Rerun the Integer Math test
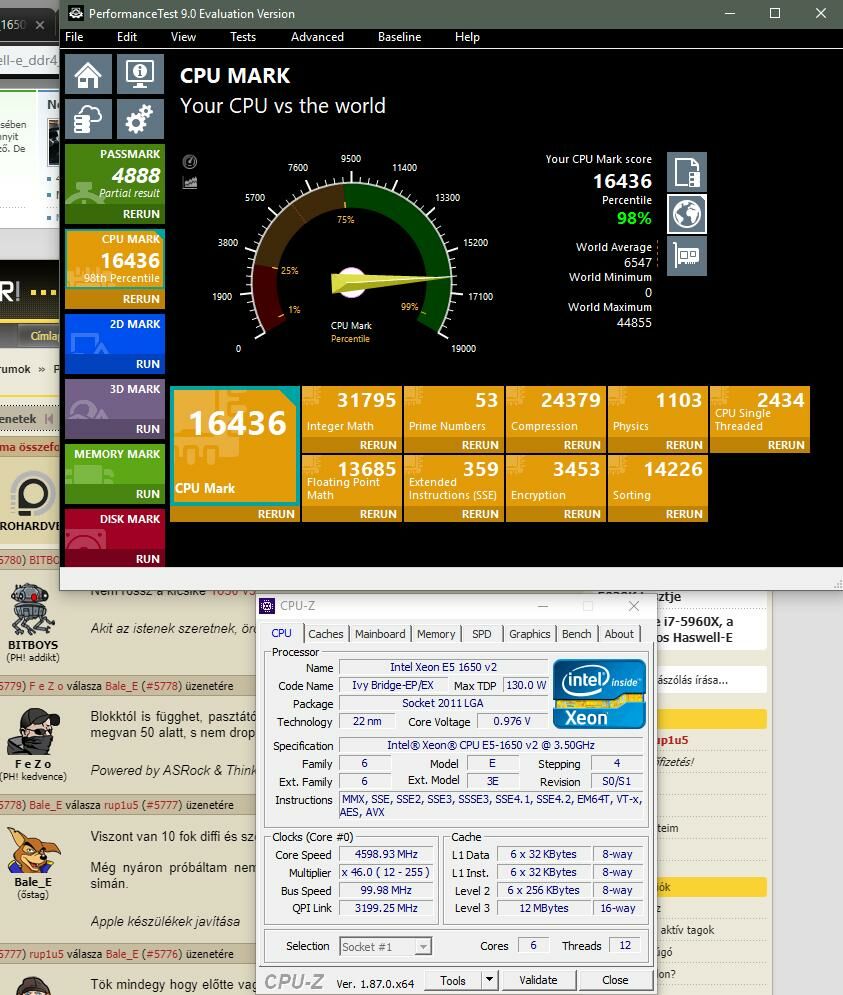The height and width of the screenshot is (995, 843). click(378, 445)
